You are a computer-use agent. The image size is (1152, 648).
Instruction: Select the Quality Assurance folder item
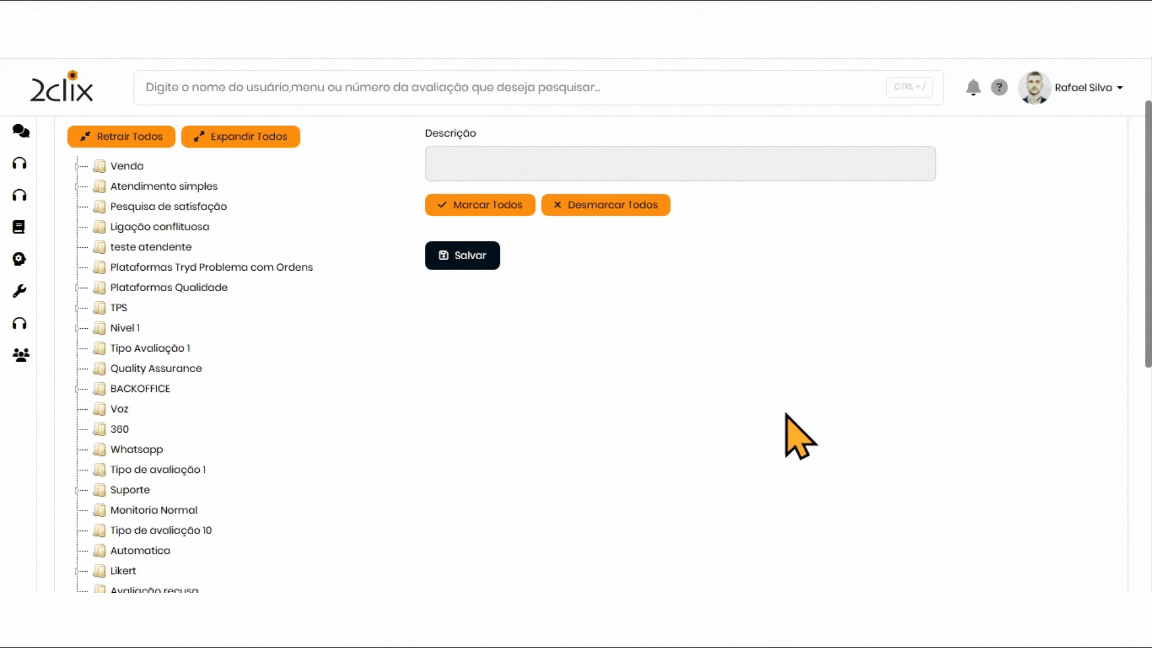(x=155, y=369)
